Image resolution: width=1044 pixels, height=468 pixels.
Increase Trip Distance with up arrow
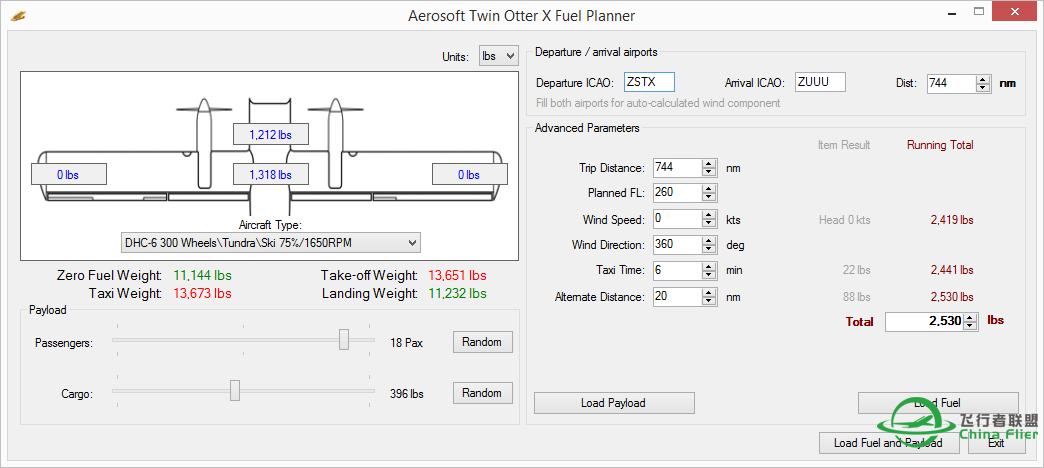pyautogui.click(x=709, y=164)
